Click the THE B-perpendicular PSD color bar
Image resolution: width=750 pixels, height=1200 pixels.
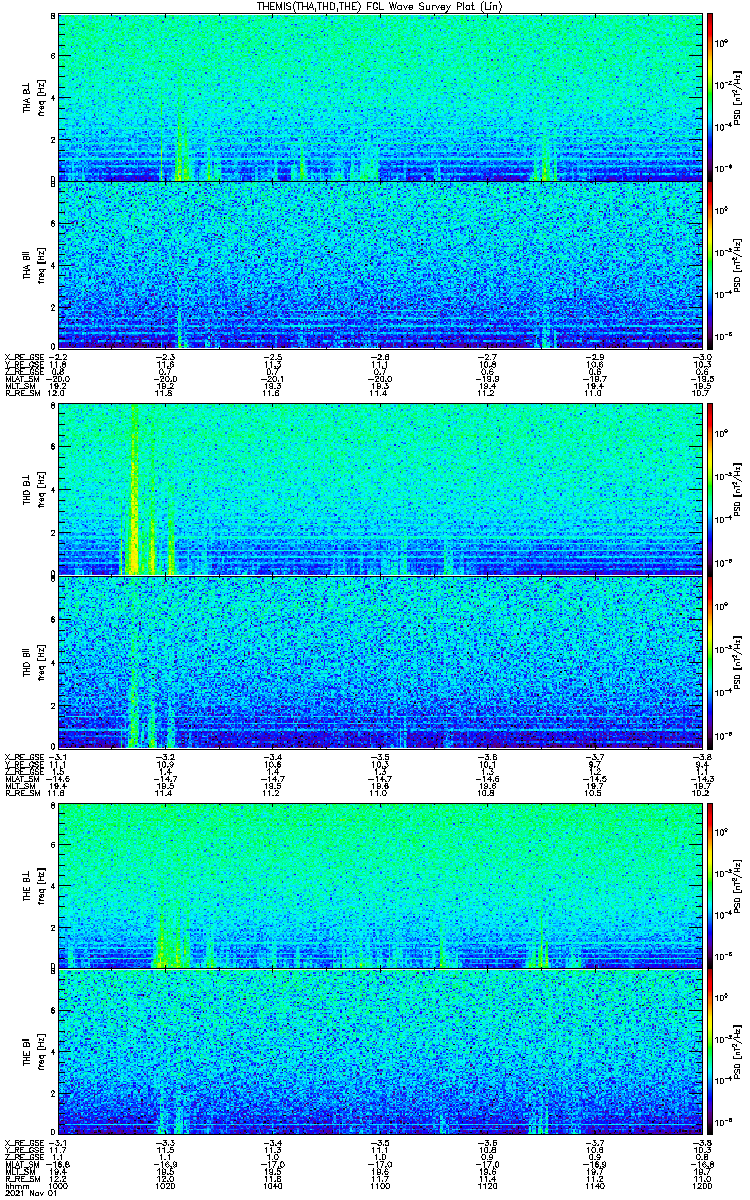[711, 884]
